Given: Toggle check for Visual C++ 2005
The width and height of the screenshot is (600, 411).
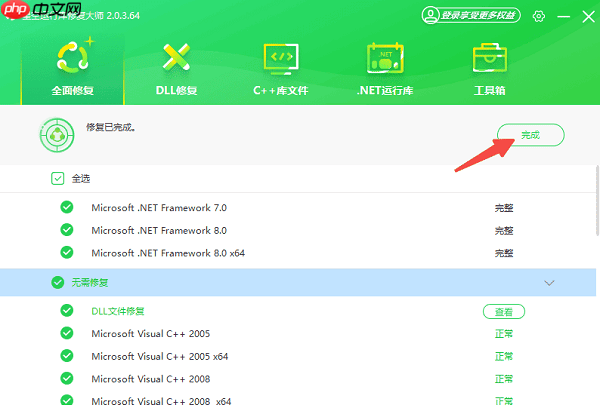Looking at the screenshot, I should pyautogui.click(x=67, y=333).
